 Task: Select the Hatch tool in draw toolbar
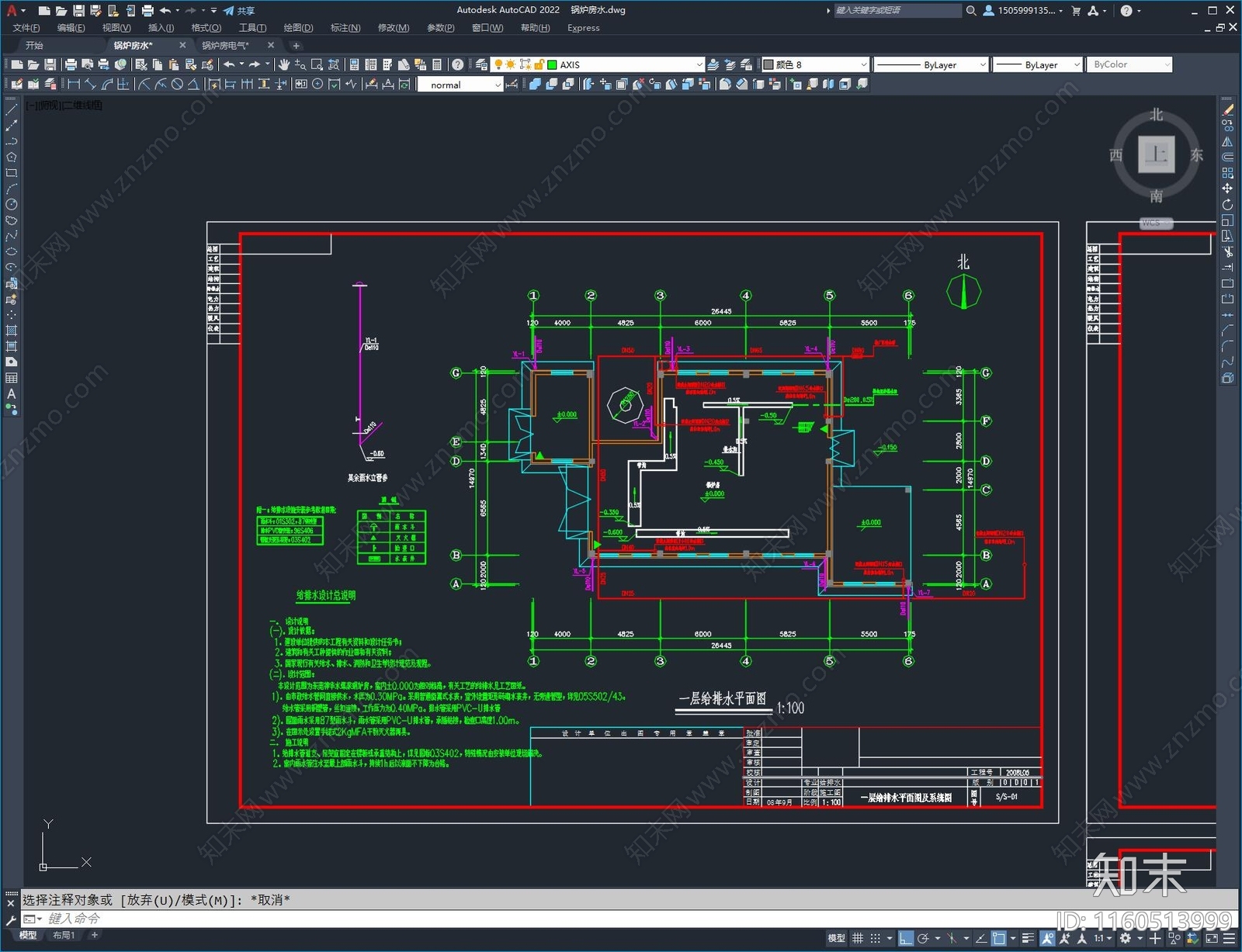click(x=11, y=331)
